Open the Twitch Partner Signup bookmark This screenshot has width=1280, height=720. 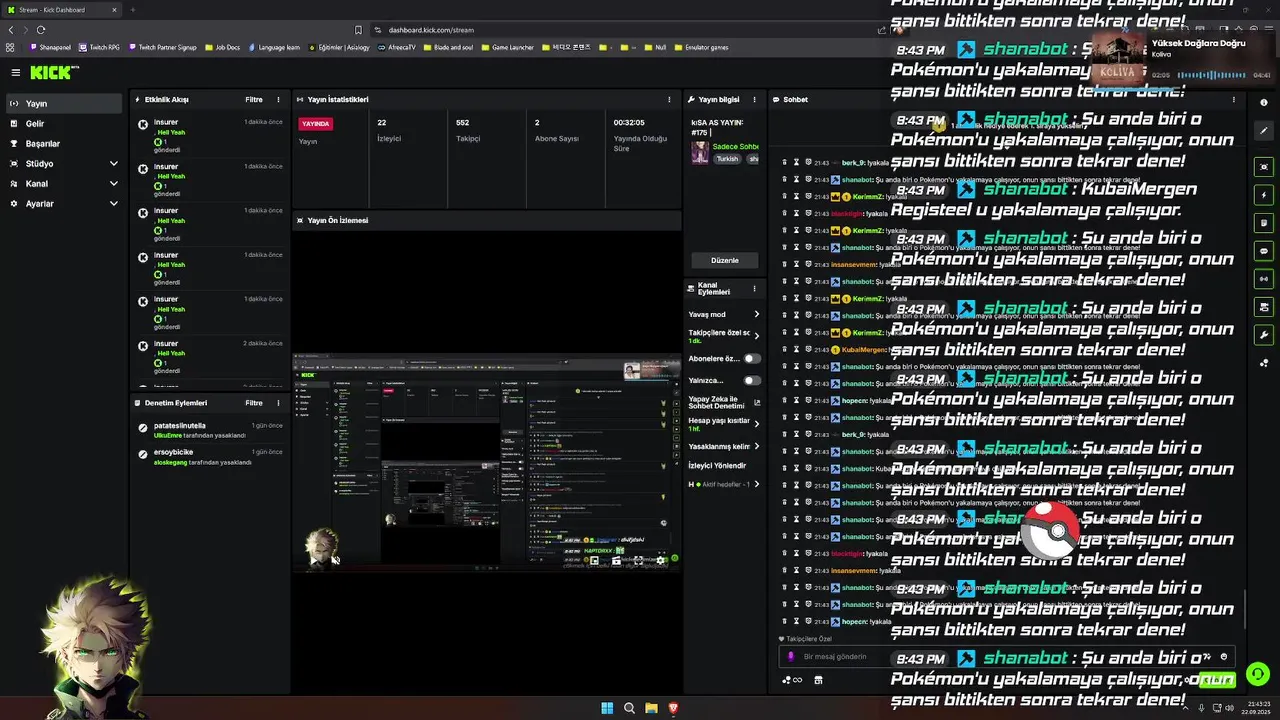pos(162,47)
